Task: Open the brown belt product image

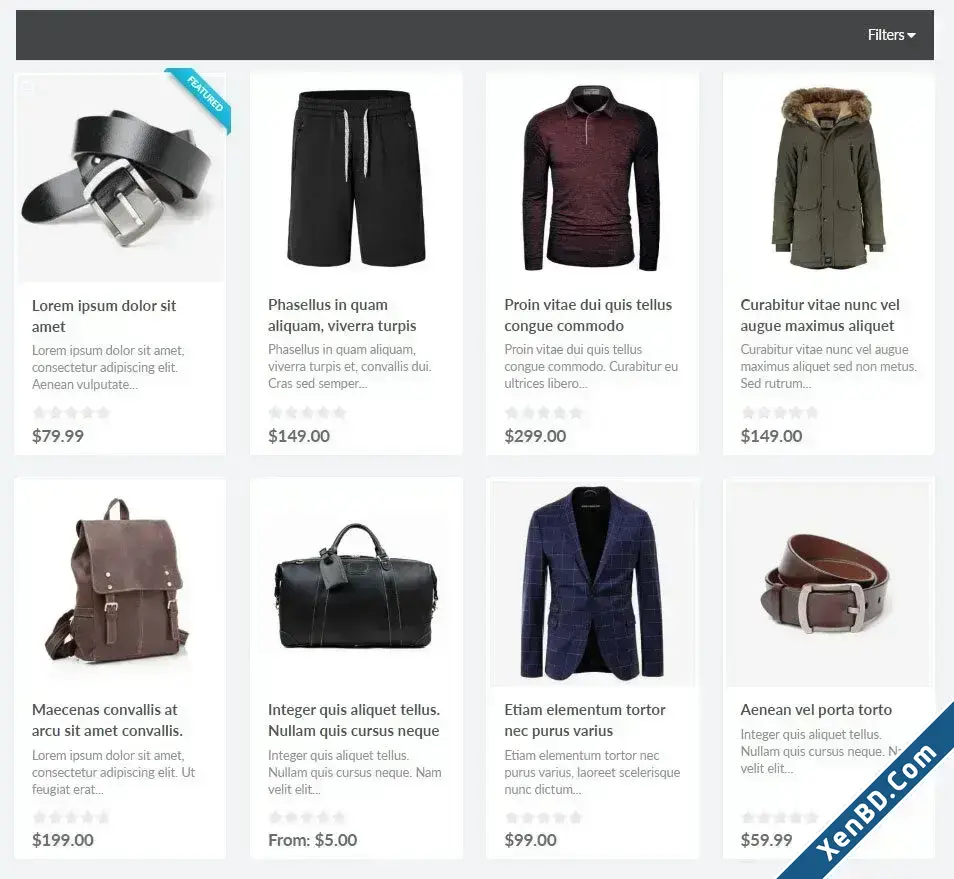Action: pyautogui.click(x=828, y=583)
